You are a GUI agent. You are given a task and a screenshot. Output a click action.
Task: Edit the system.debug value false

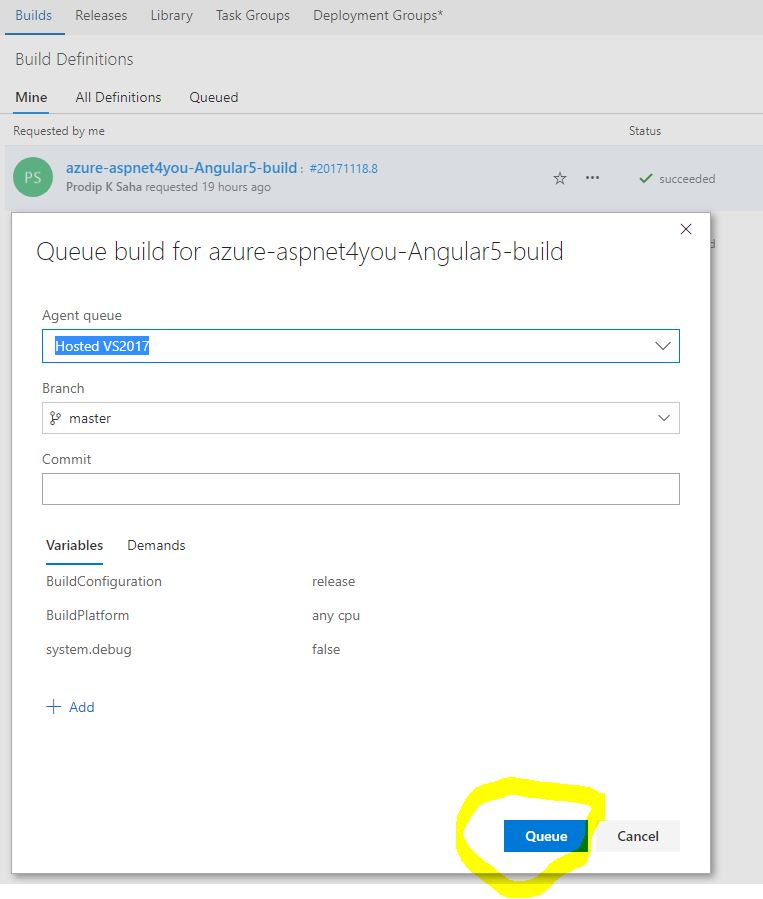pyautogui.click(x=326, y=650)
